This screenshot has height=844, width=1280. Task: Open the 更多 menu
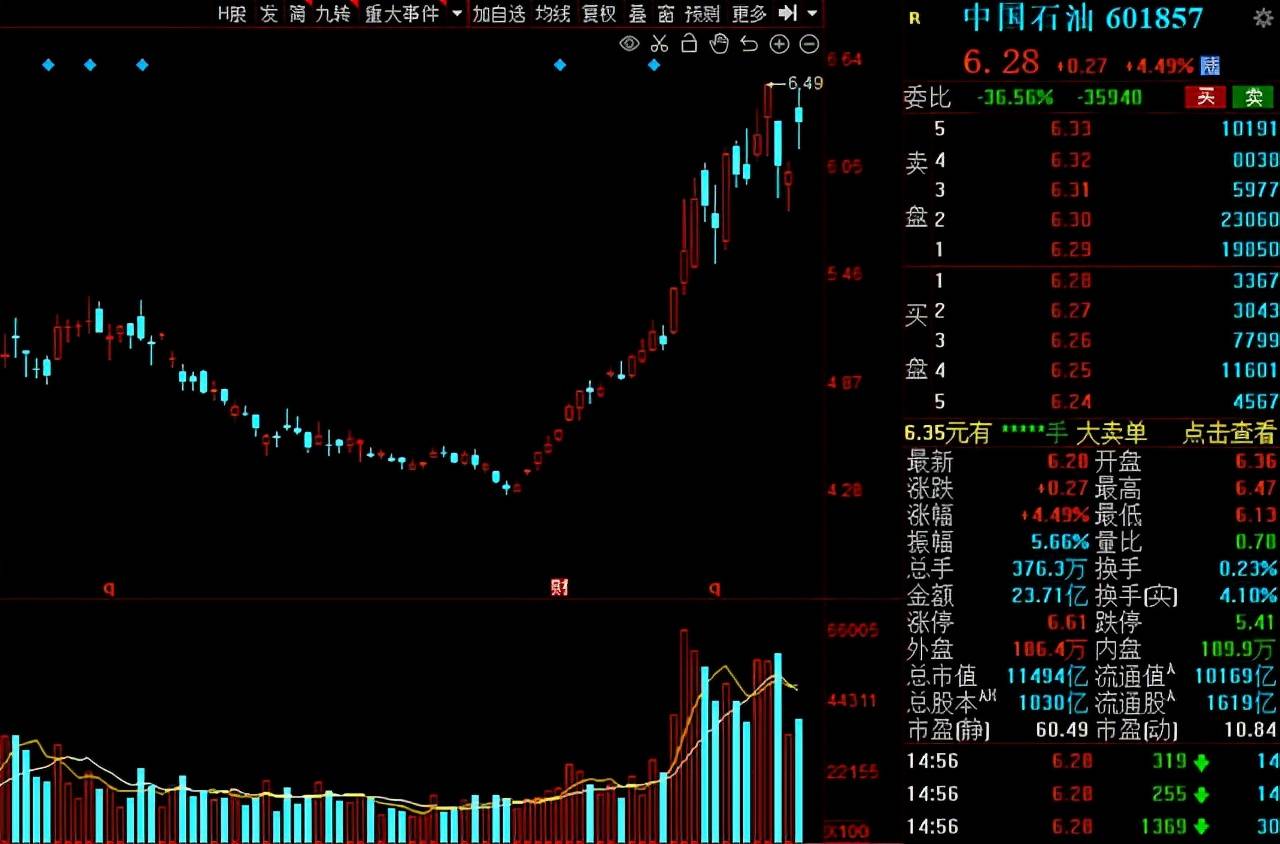pos(749,13)
